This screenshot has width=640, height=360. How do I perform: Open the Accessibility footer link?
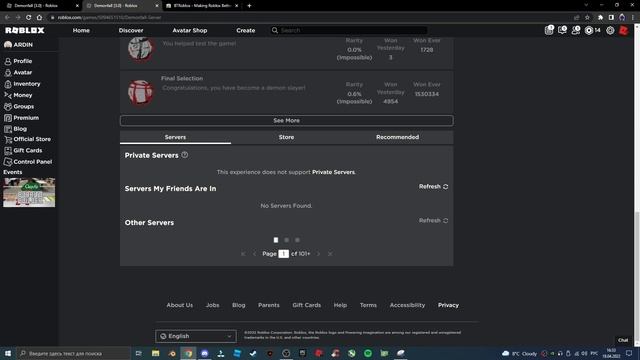407,305
